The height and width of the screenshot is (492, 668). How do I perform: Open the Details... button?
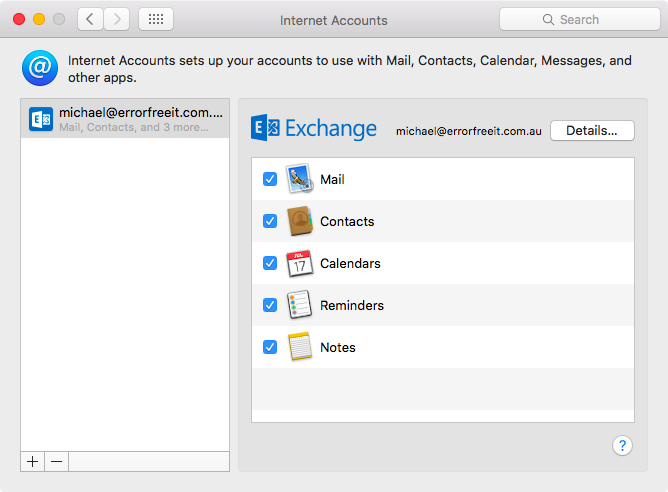[x=592, y=131]
